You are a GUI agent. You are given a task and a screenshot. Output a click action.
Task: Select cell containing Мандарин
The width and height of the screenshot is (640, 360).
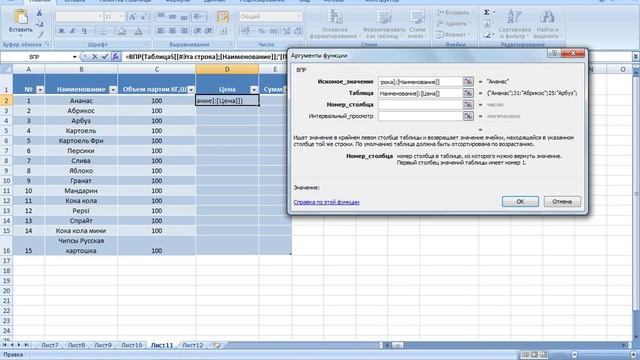click(x=81, y=191)
